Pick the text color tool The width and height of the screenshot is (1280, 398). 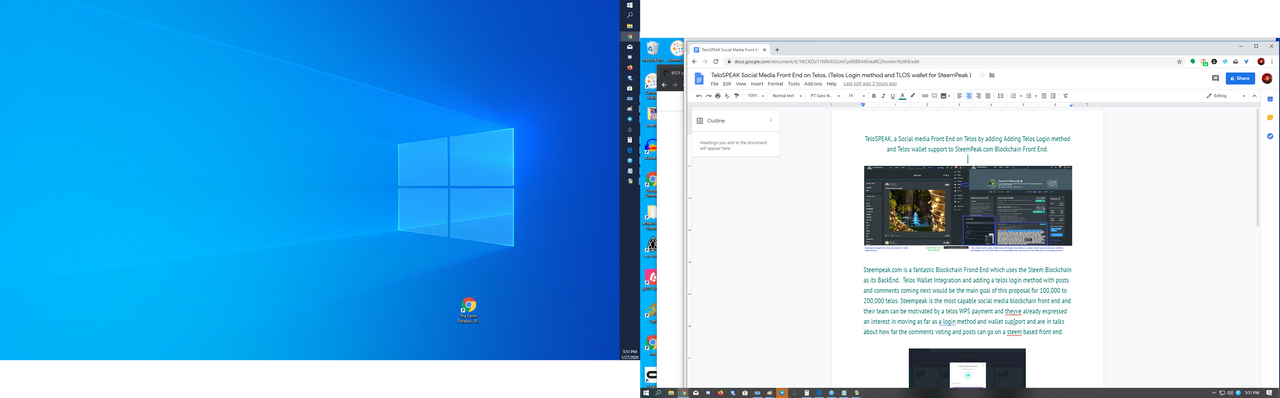coord(903,95)
